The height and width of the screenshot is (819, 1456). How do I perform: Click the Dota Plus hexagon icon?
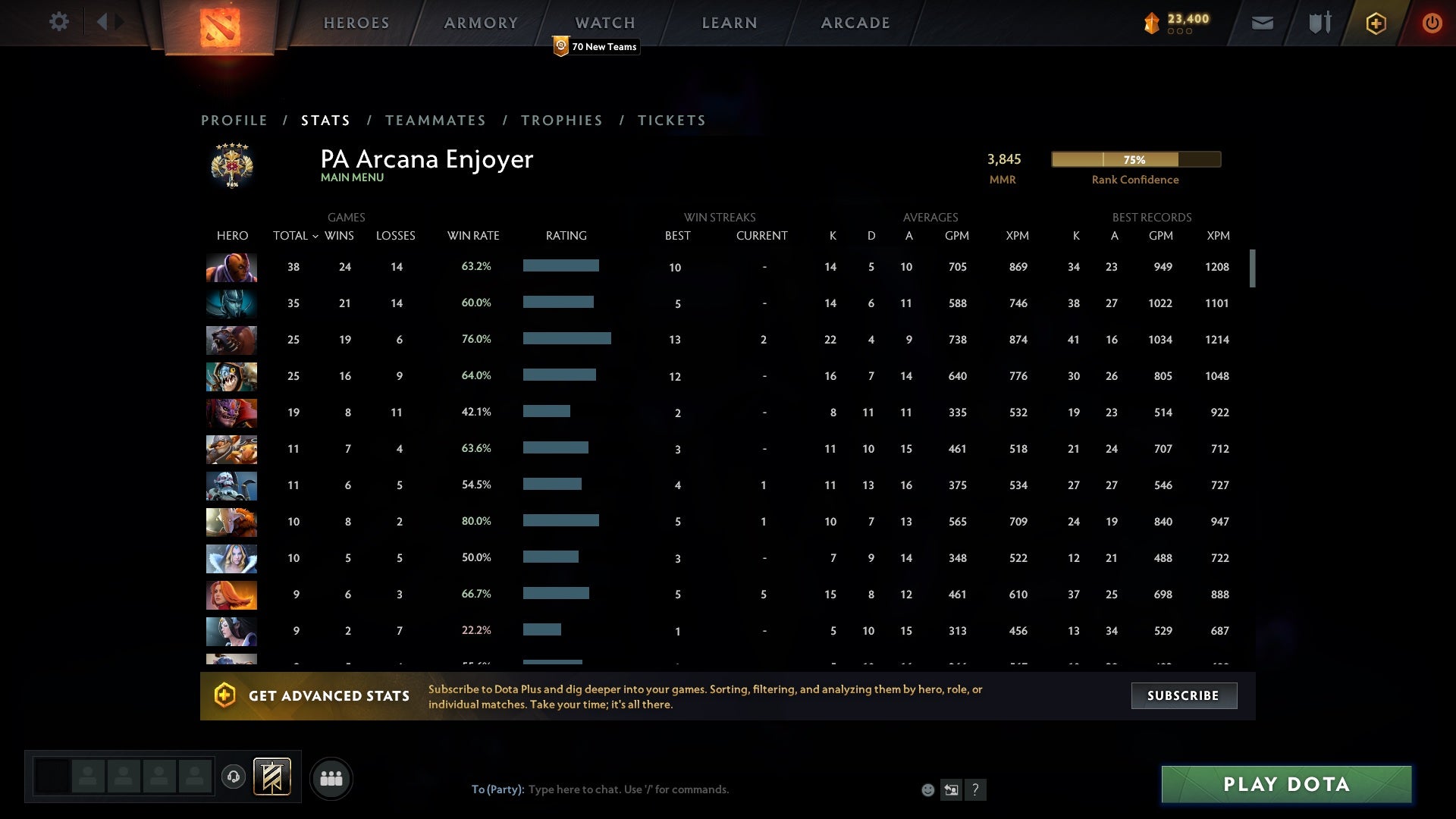tap(1376, 23)
